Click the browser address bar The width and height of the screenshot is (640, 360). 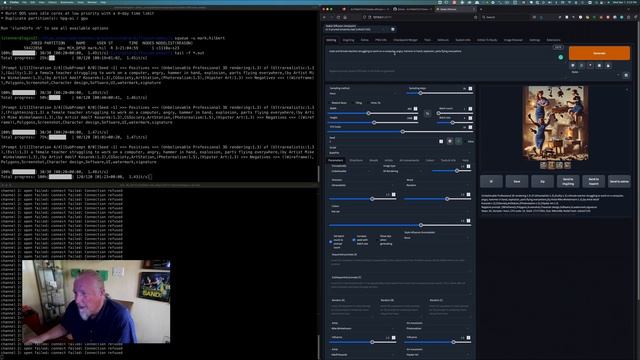pyautogui.click(x=420, y=17)
